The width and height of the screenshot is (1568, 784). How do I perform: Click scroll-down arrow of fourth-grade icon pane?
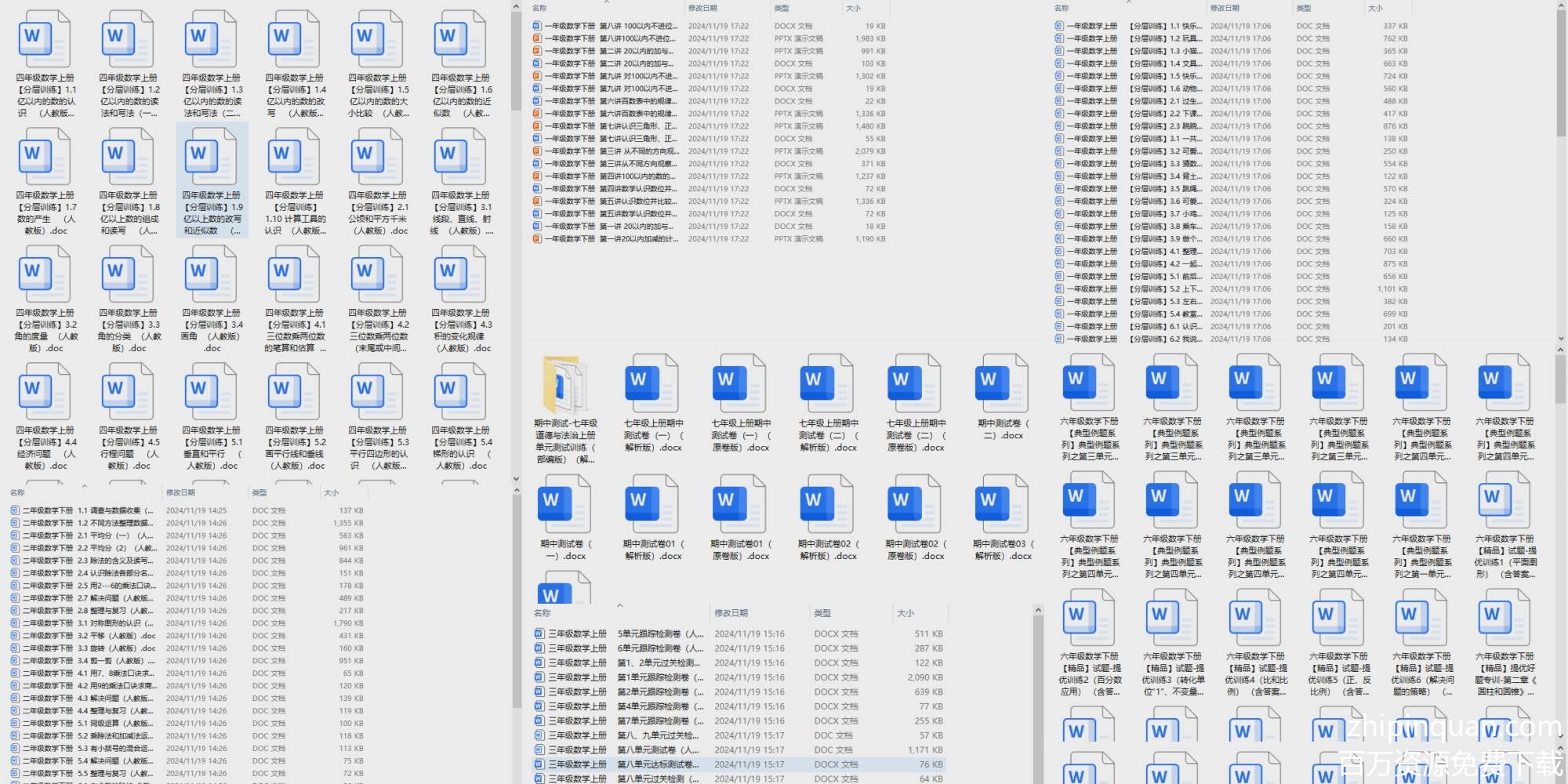(516, 478)
